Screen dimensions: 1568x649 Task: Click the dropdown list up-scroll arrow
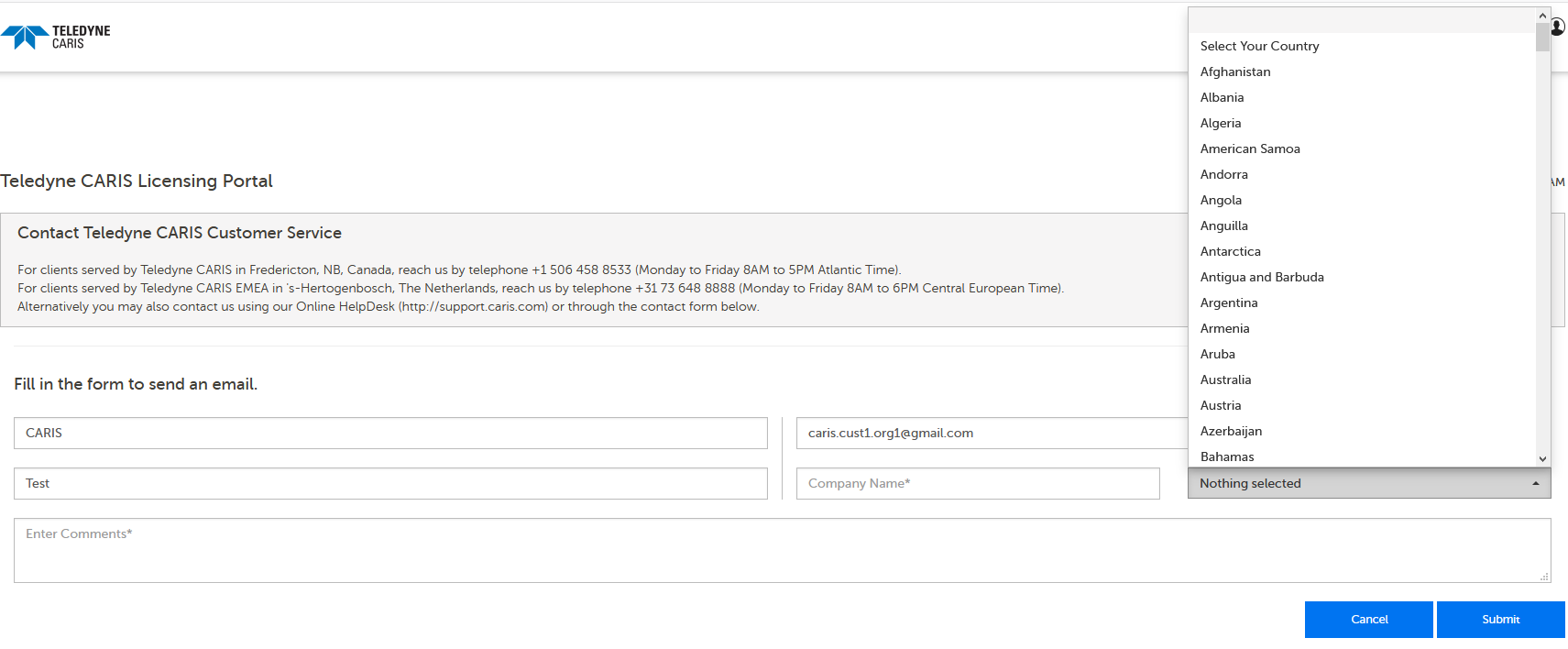coord(1542,16)
